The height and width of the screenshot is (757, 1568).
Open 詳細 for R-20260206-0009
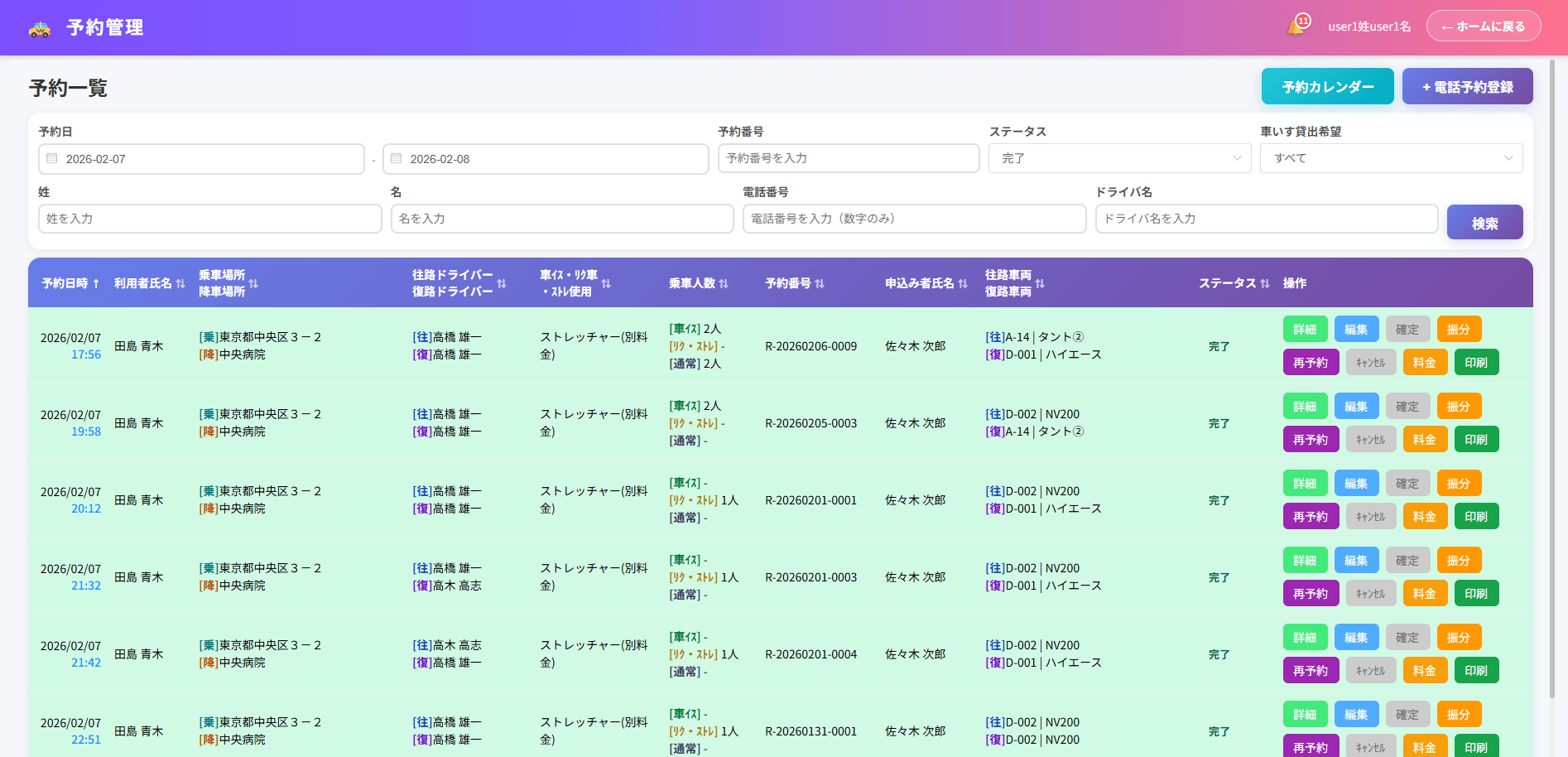1306,329
